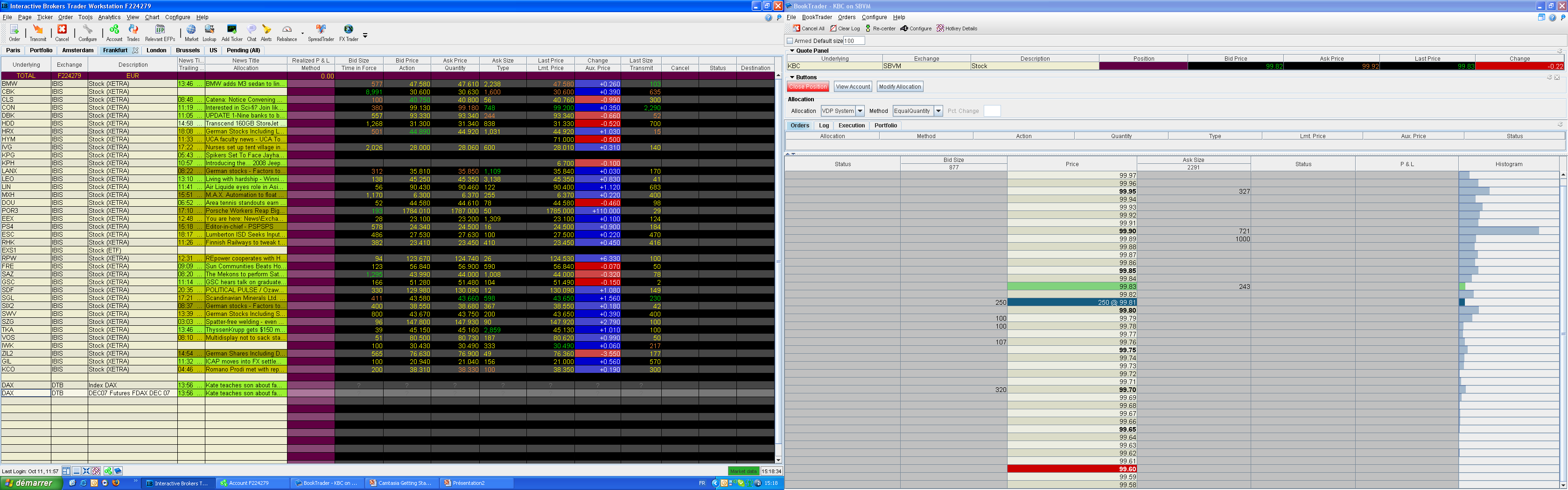Select the BMW row in watchlist
The height and width of the screenshot is (490, 1568).
click(387, 84)
